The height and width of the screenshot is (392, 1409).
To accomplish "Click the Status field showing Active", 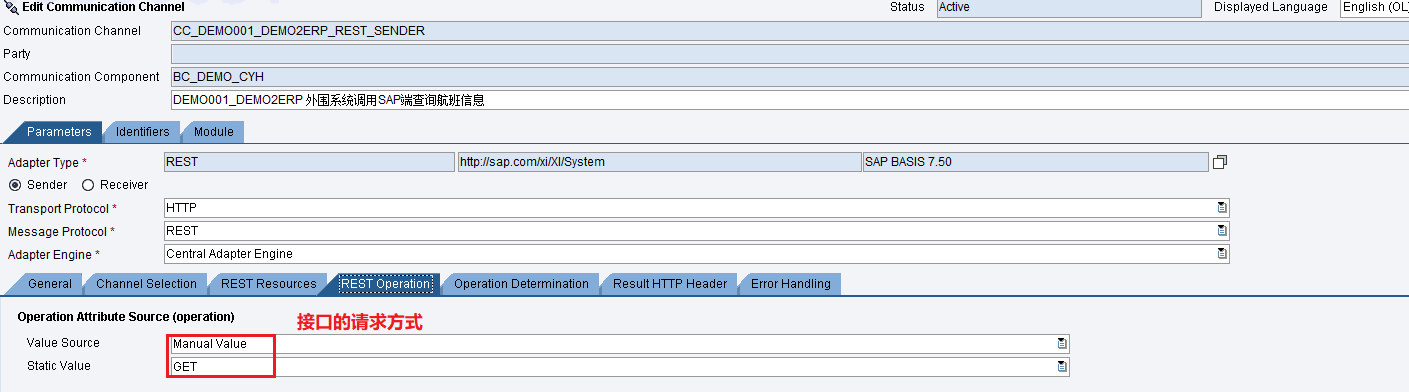I will point(1069,8).
